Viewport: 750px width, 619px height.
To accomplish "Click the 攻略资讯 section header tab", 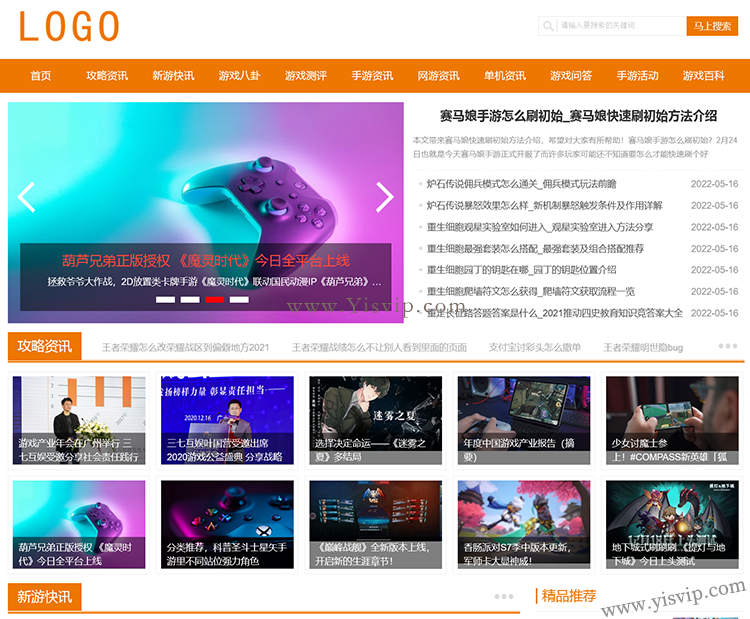I will (x=44, y=346).
